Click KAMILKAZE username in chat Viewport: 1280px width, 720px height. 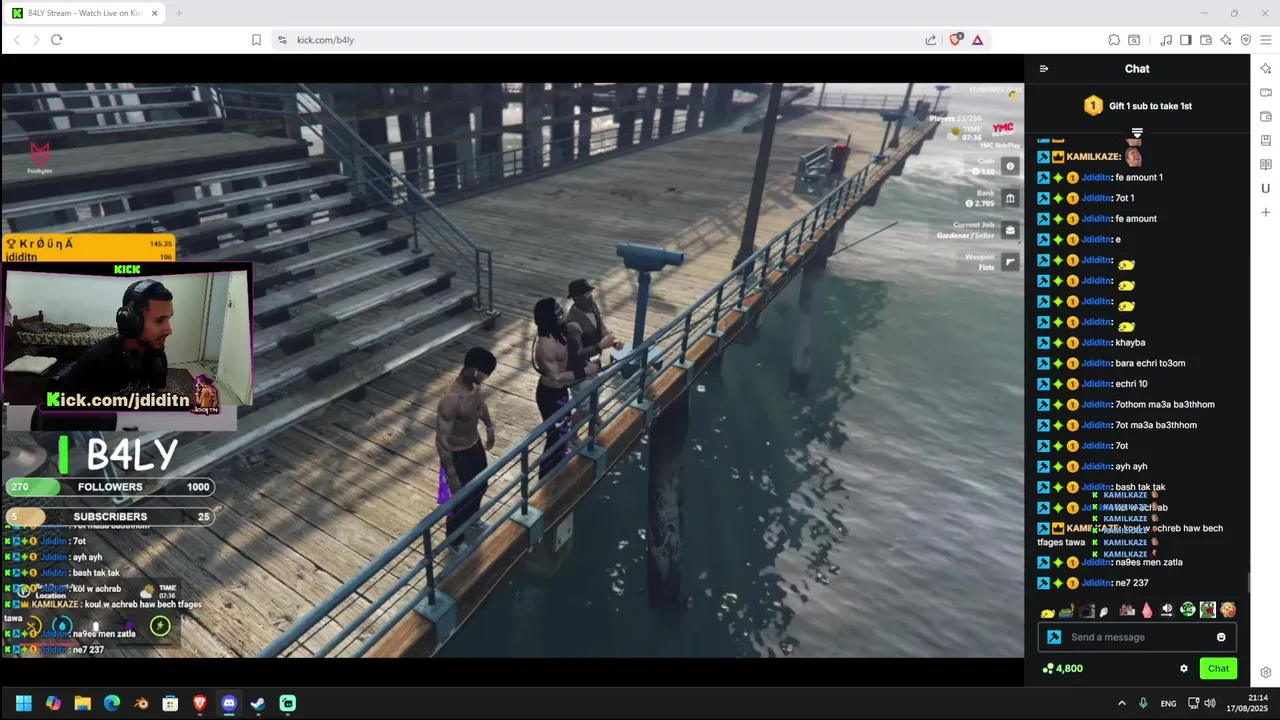pyautogui.click(x=1093, y=157)
